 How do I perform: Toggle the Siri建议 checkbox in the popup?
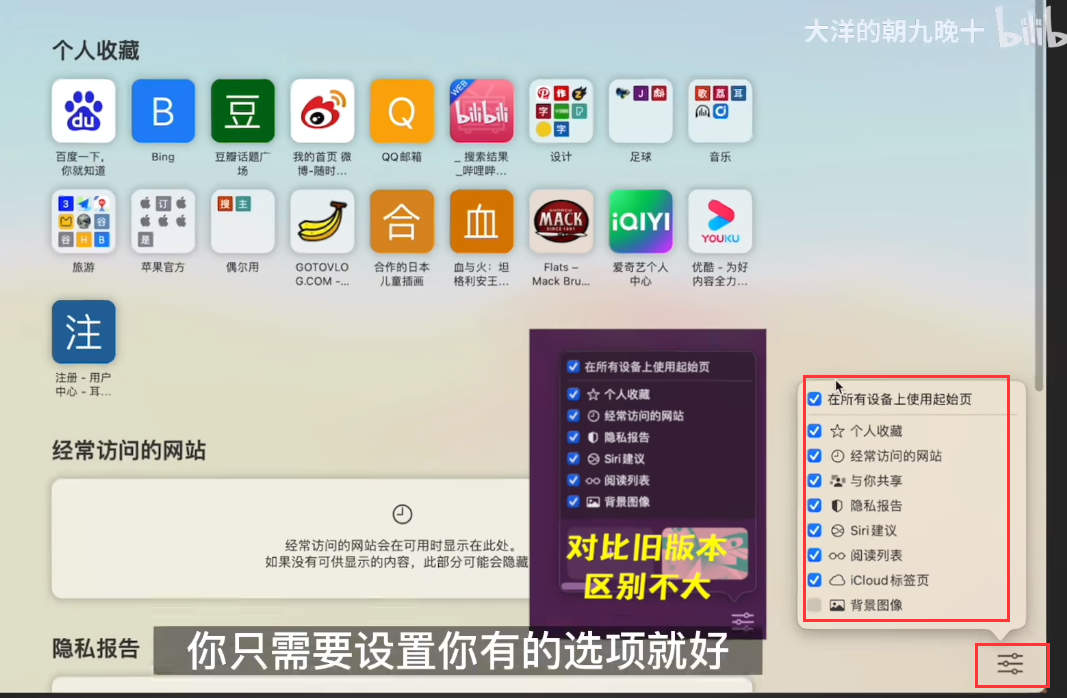(815, 530)
